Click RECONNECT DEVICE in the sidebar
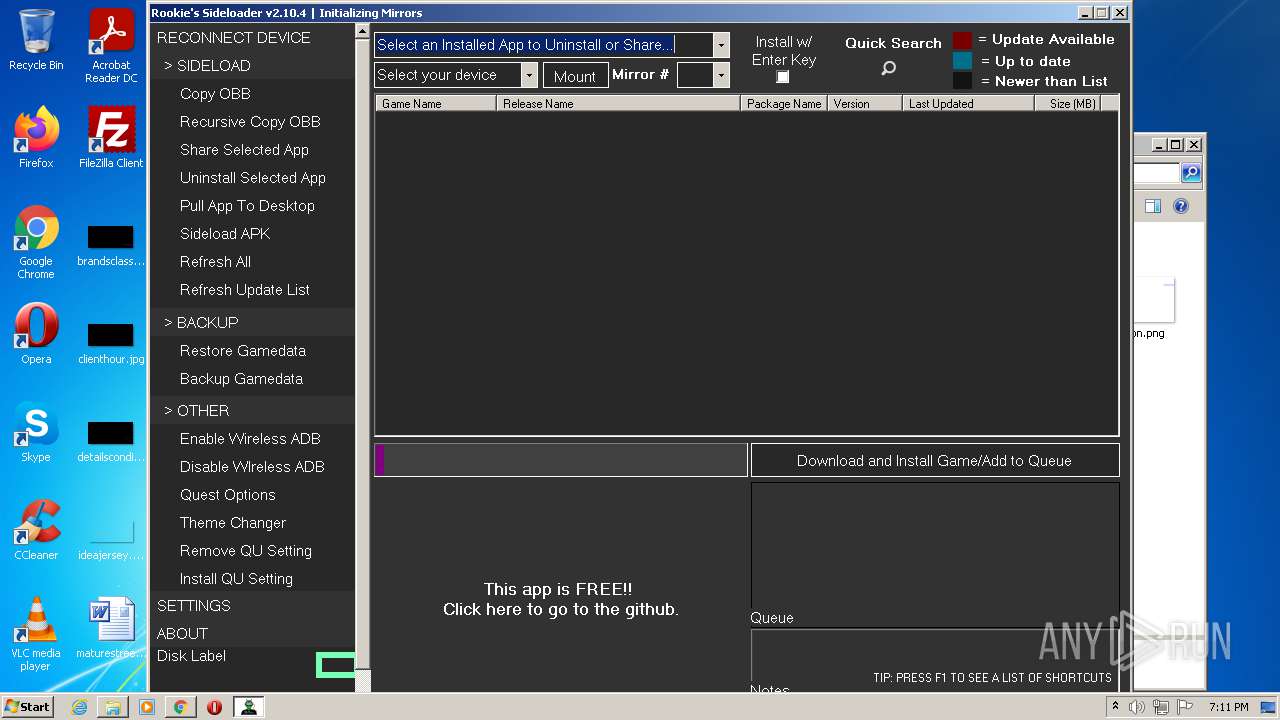 click(x=234, y=38)
